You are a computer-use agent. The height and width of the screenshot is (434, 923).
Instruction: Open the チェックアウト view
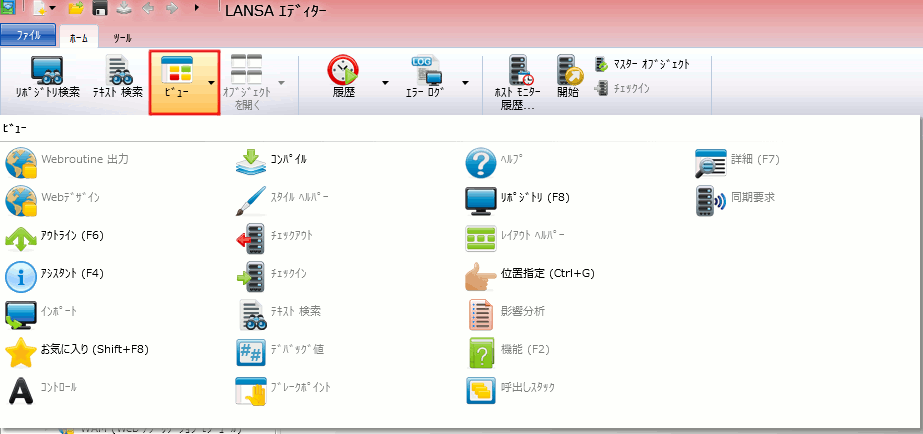pyautogui.click(x=274, y=237)
